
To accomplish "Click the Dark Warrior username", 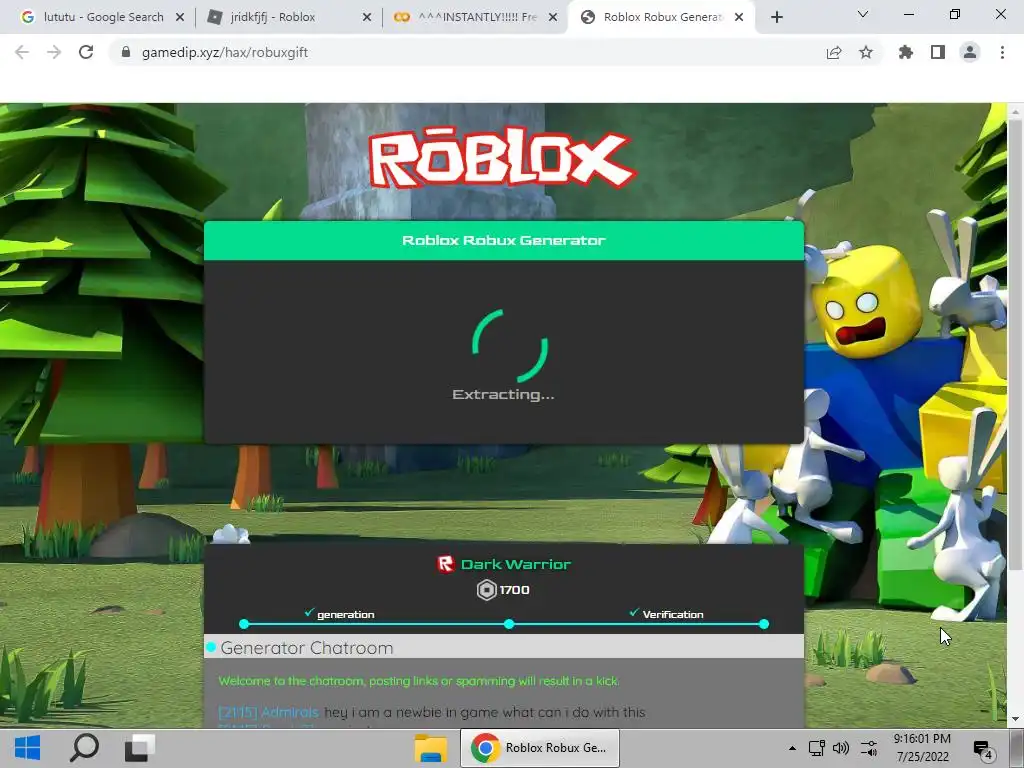I will coord(516,564).
